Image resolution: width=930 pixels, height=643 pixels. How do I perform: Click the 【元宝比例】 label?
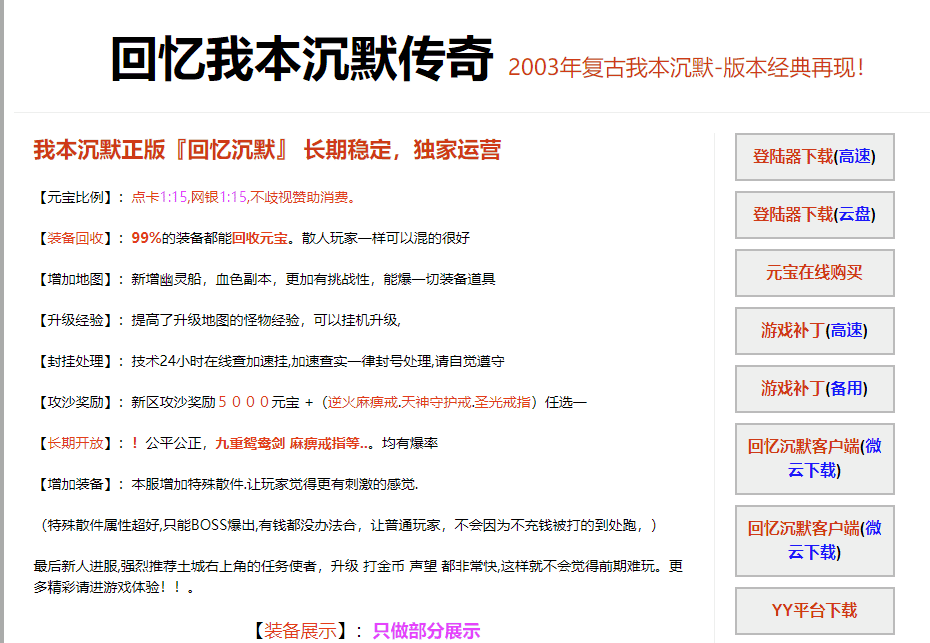pos(75,198)
